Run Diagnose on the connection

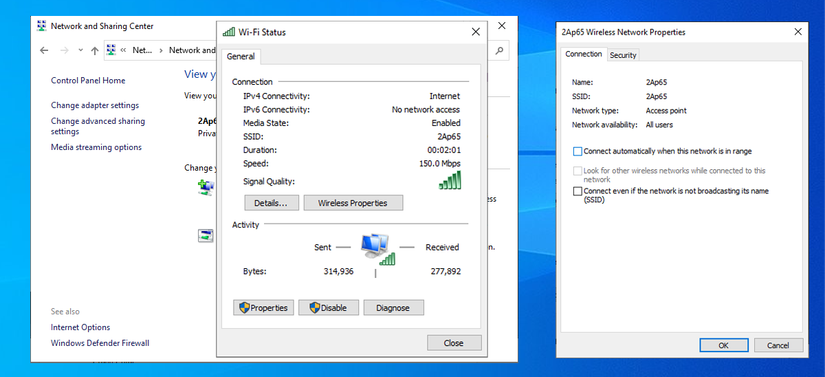point(394,308)
